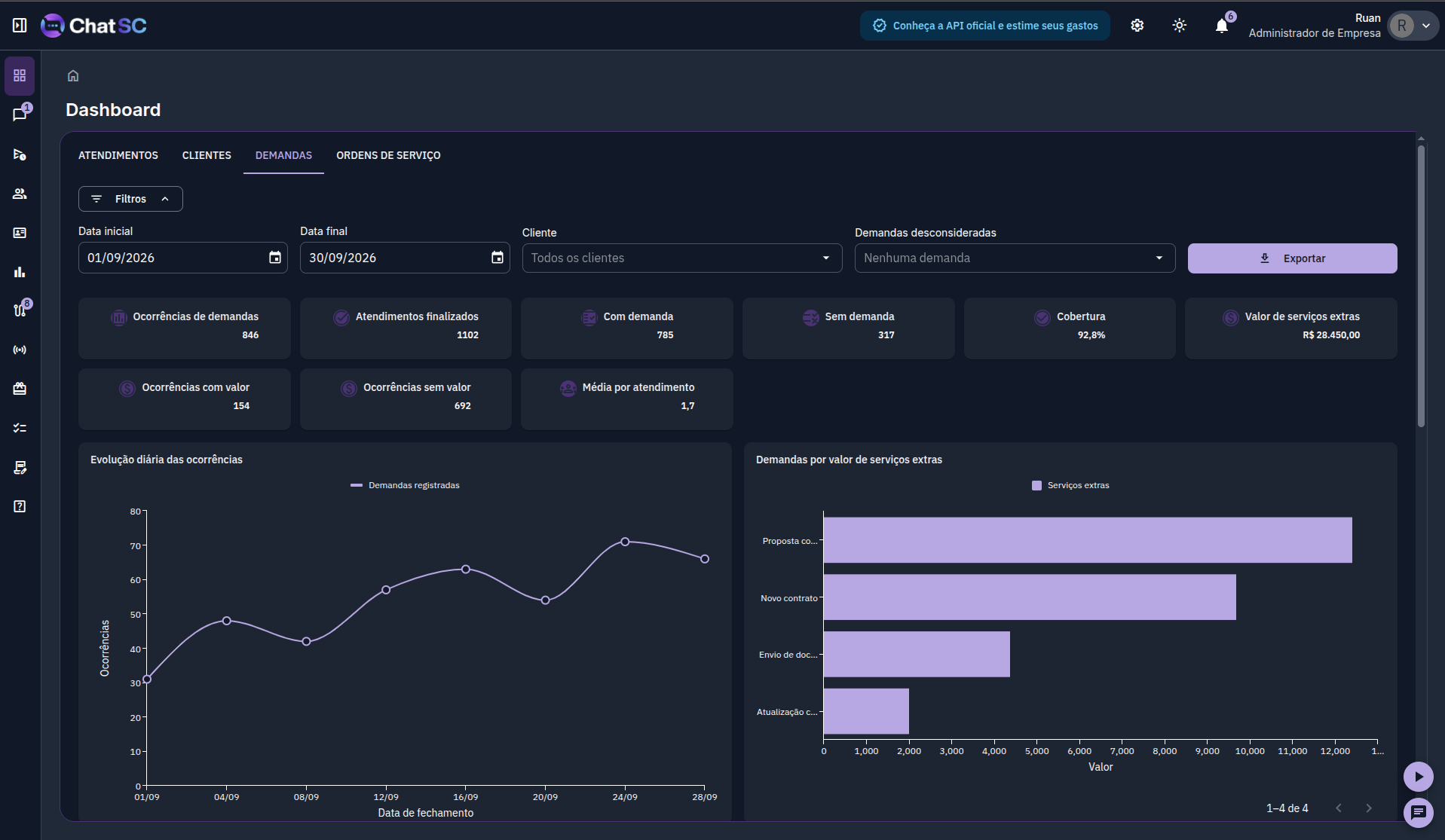Open sidebar icon with badge 8

click(x=21, y=309)
